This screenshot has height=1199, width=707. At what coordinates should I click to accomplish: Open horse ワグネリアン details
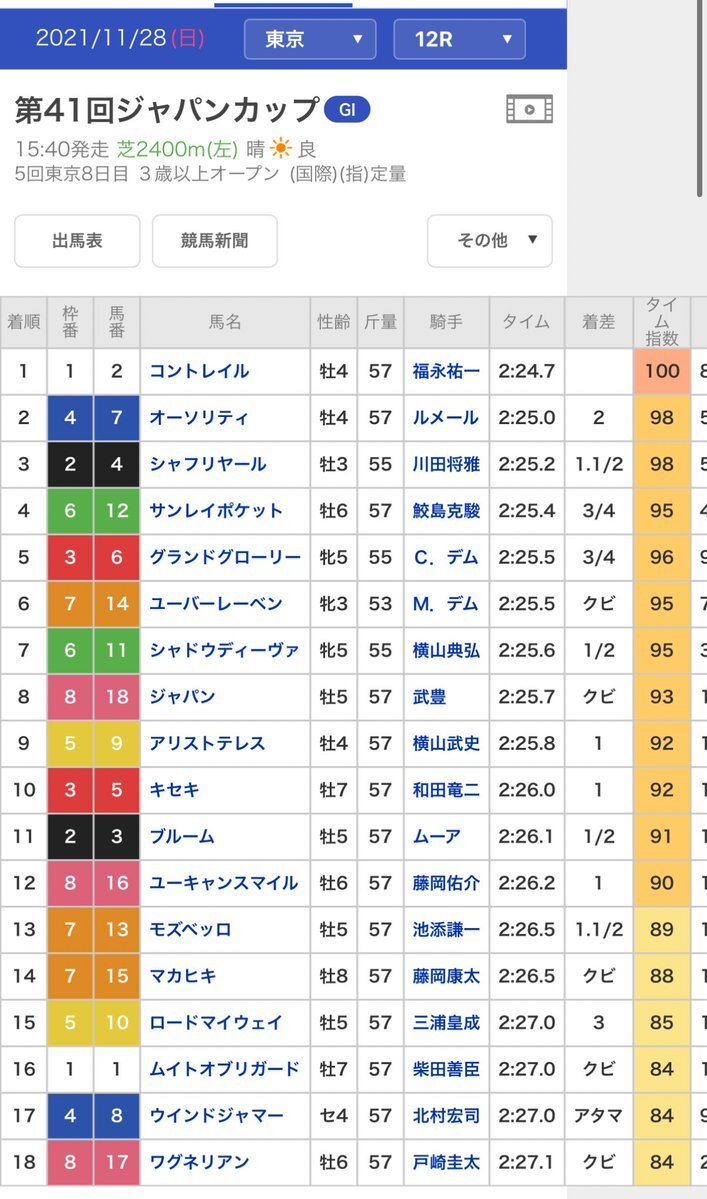pos(199,1162)
